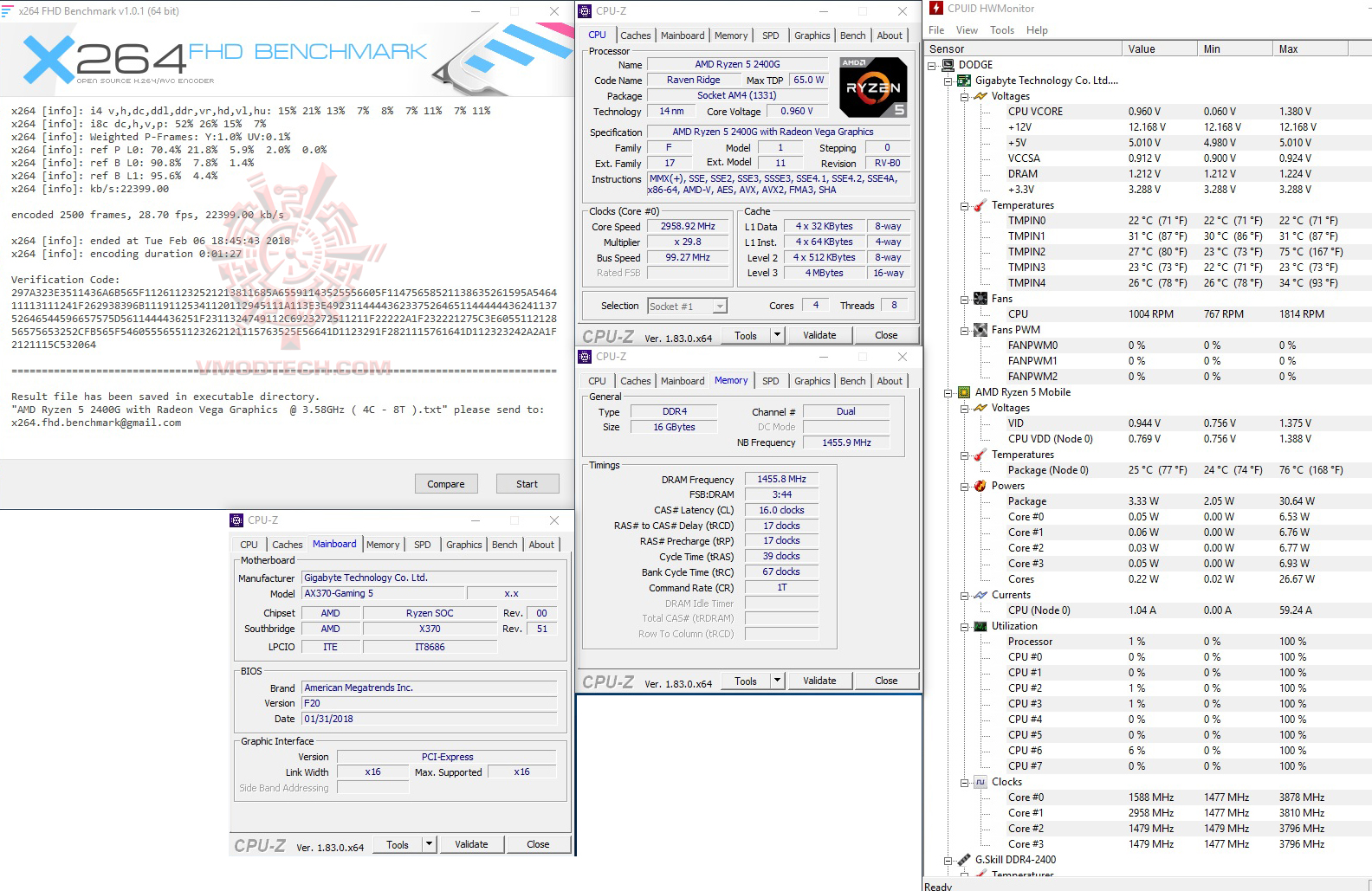
Task: Click the Clocks icon in HWMonitor
Action: click(x=980, y=782)
